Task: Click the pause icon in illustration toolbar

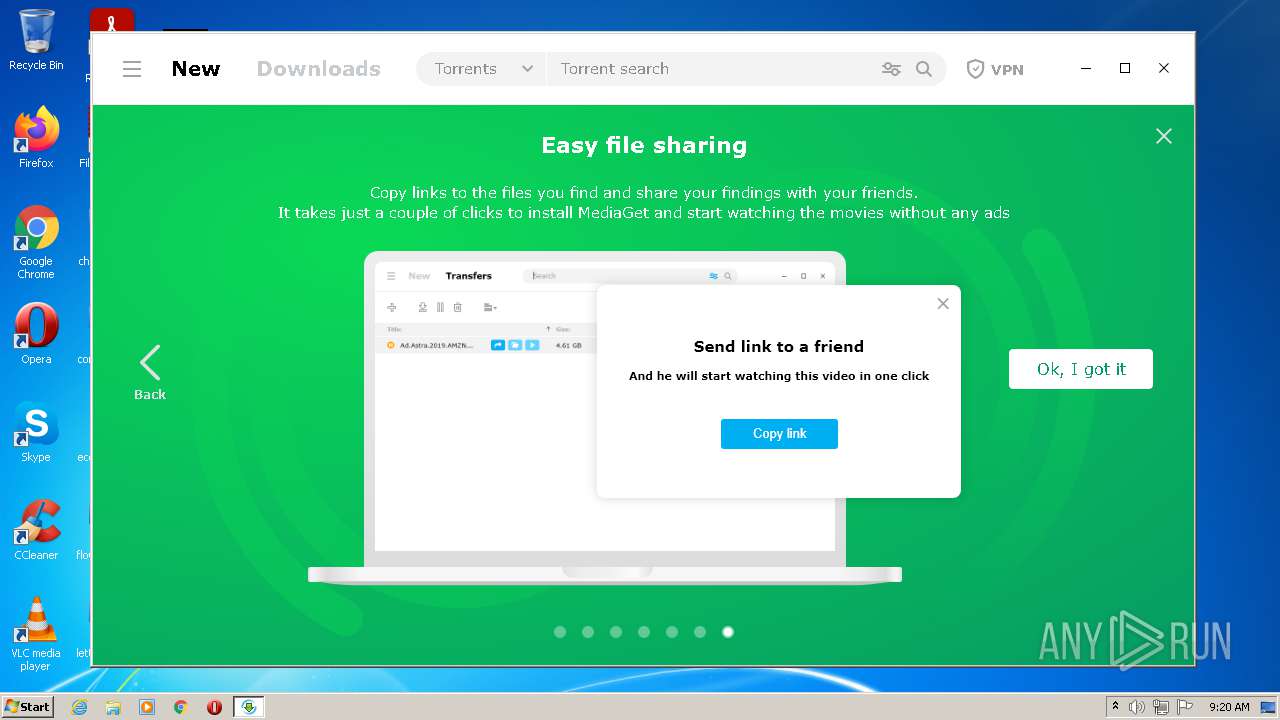Action: tap(440, 308)
